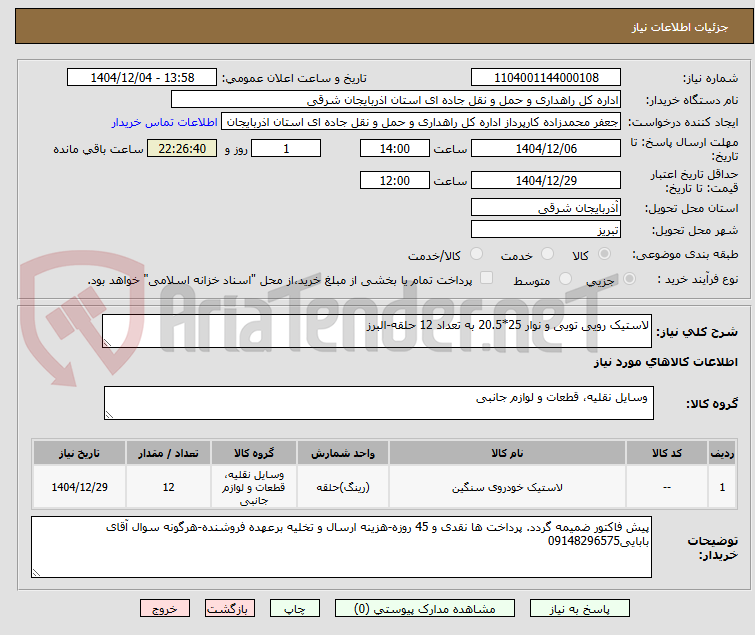This screenshot has height=635, width=755.
Task: Select the خدمت radio button
Action: coord(547,254)
